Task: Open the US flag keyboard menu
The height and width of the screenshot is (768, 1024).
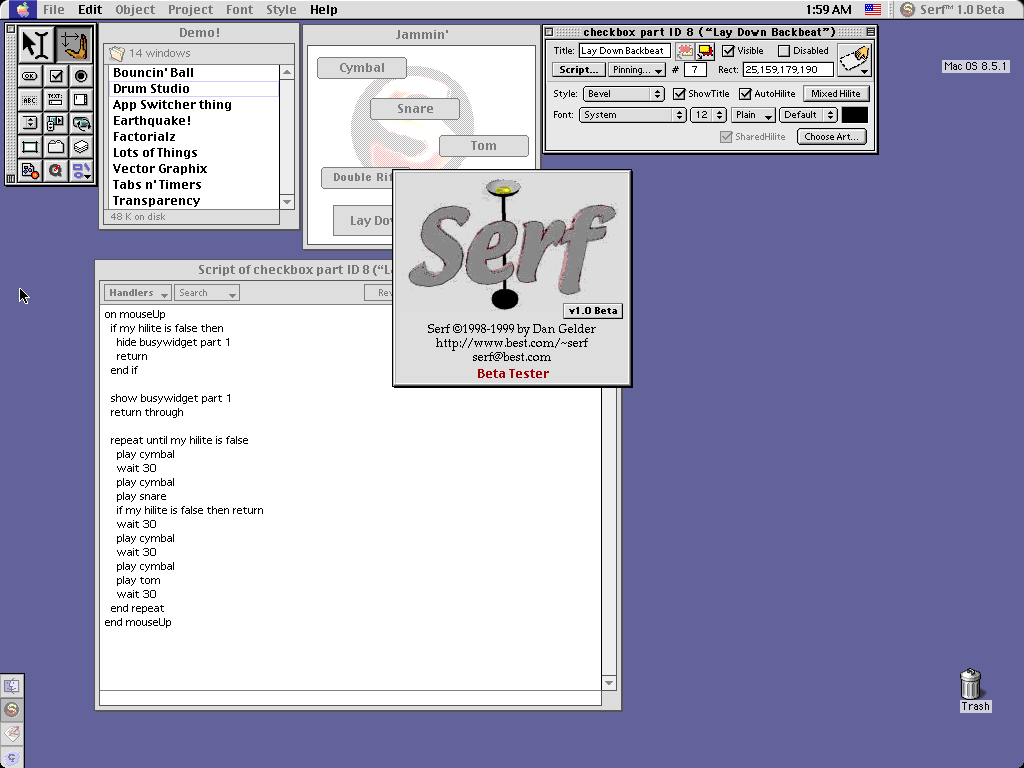Action: click(872, 9)
